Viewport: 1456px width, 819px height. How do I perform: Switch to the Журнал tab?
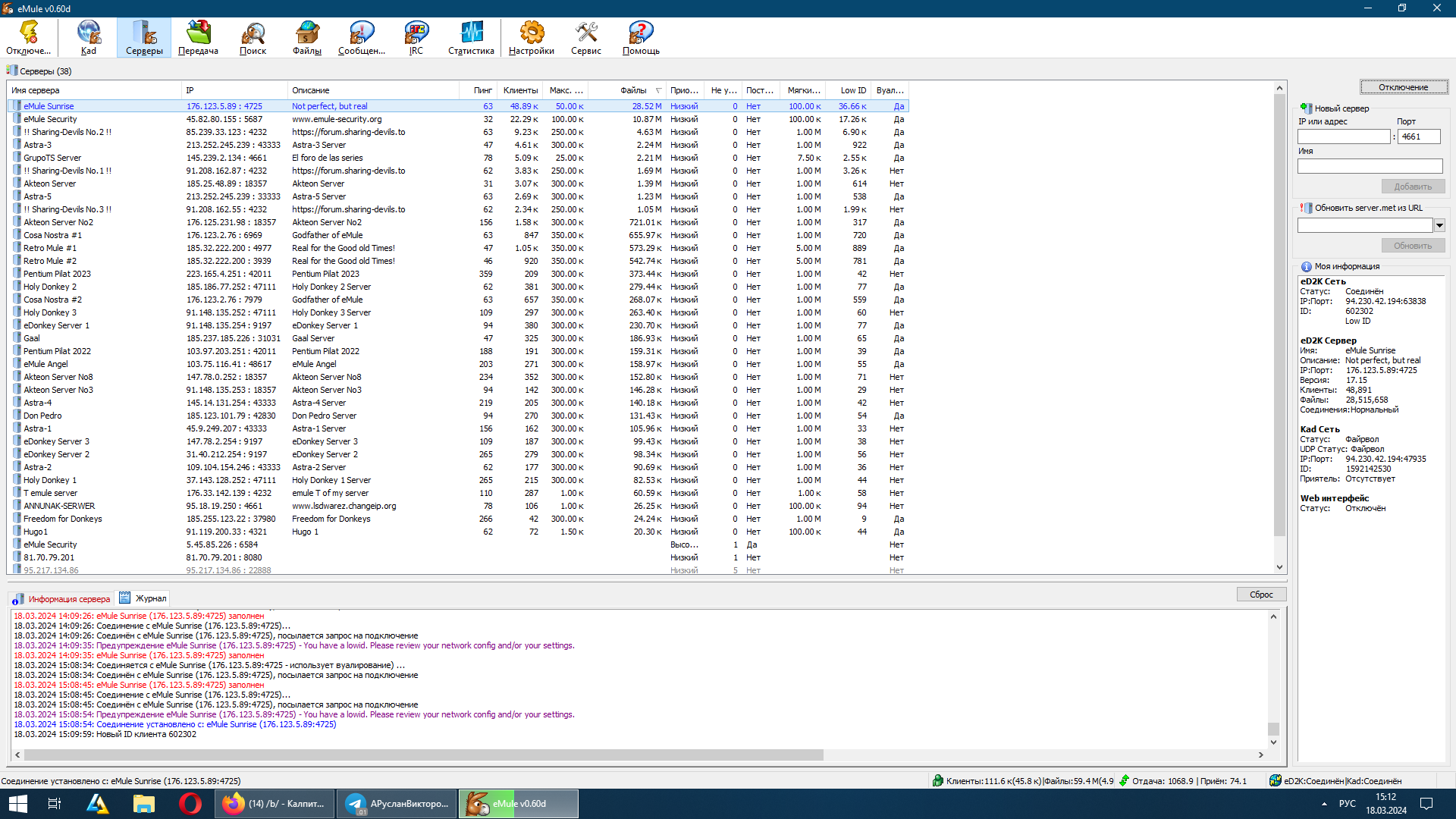(x=143, y=598)
